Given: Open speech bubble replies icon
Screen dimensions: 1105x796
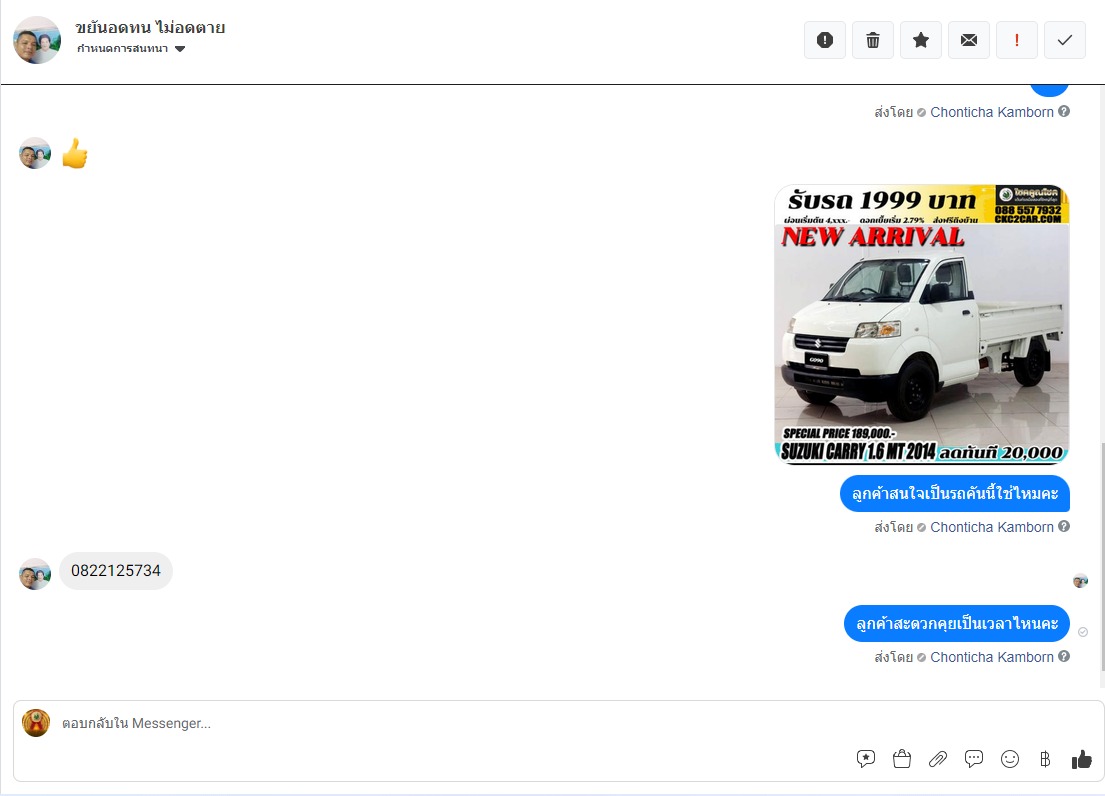Looking at the screenshot, I should (973, 759).
